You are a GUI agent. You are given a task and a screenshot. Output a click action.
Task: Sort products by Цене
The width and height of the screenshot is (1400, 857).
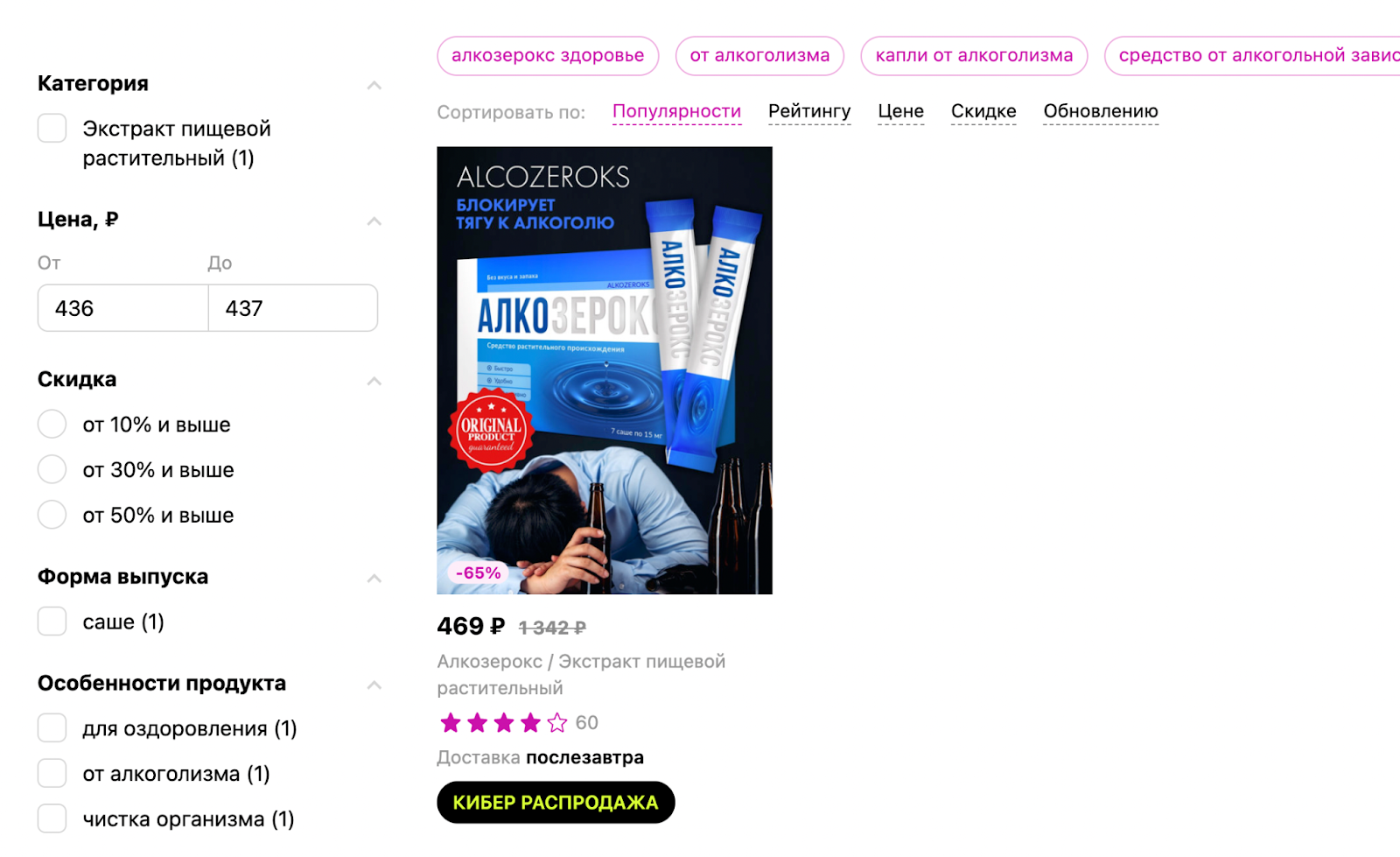tap(900, 111)
